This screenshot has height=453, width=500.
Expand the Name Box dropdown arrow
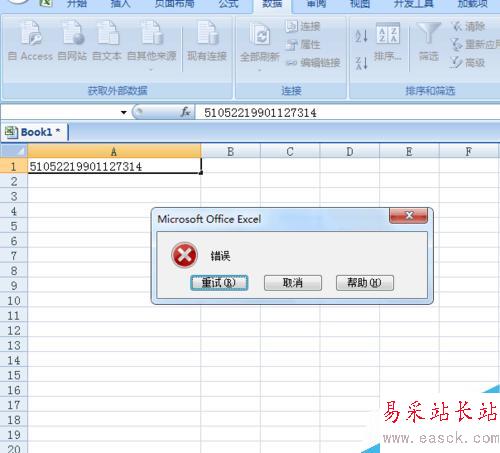[x=124, y=112]
